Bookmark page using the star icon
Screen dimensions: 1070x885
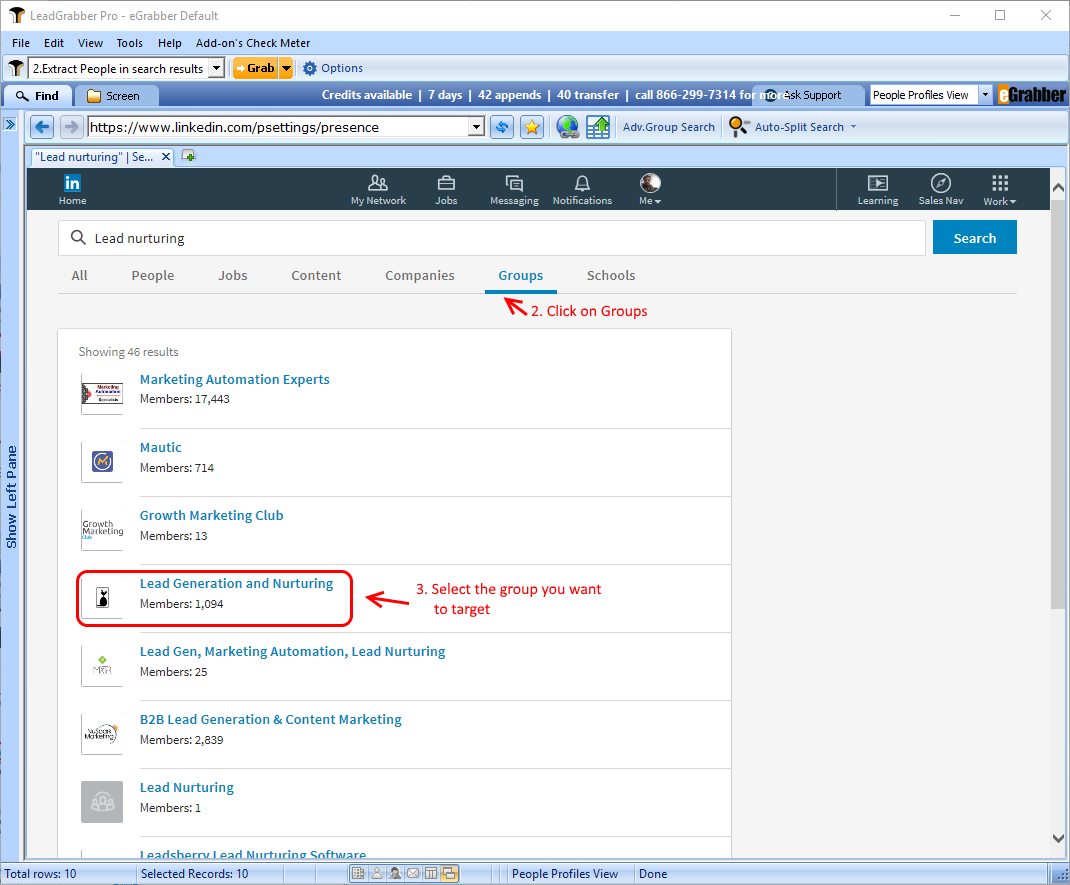(532, 127)
